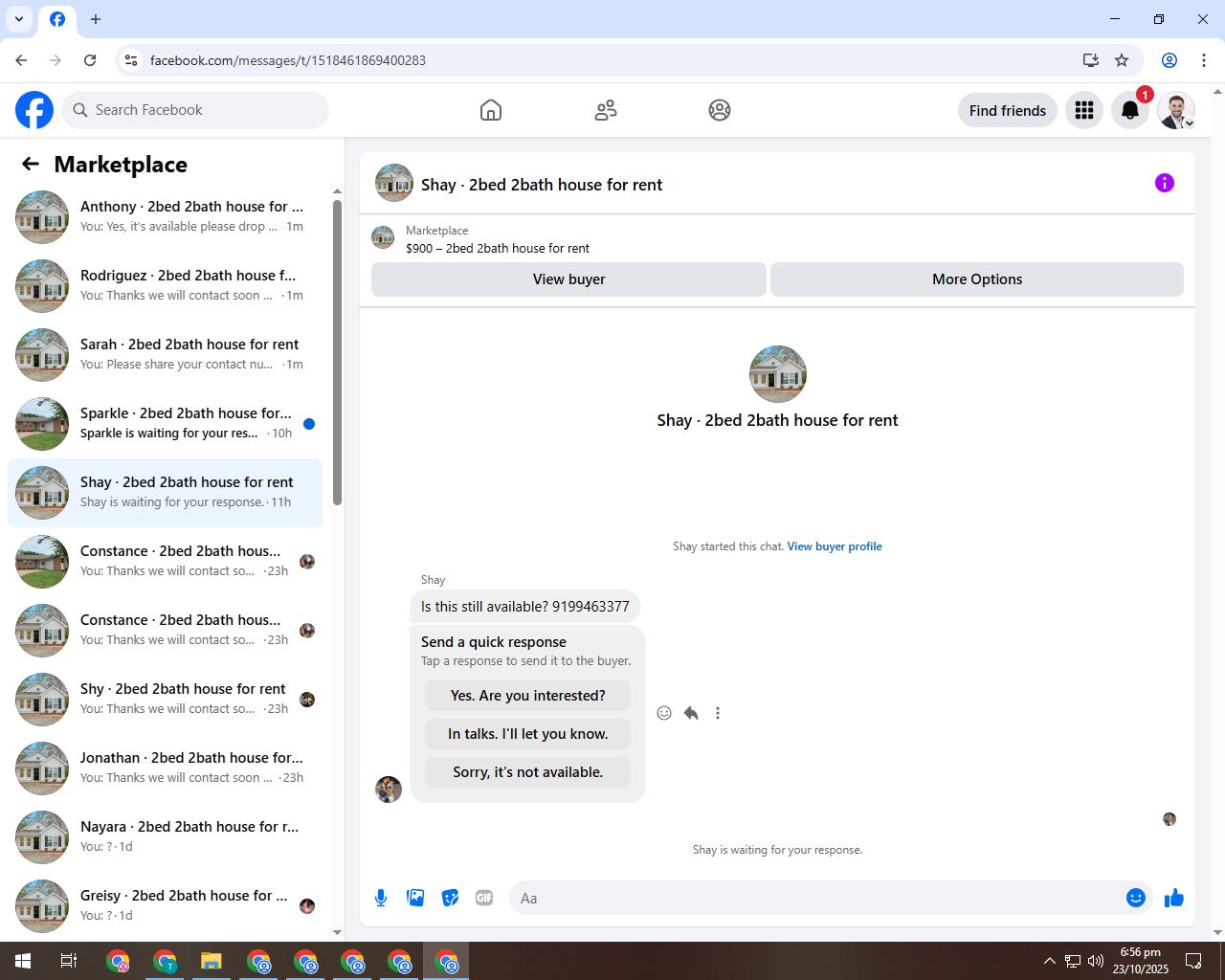Open the volume control in system tray

[1096, 961]
